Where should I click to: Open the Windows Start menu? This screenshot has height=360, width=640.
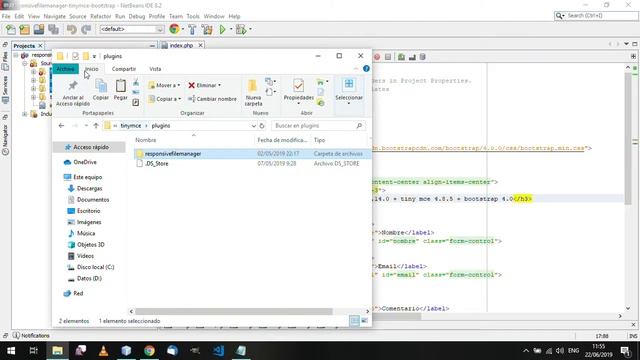pyautogui.click(x=11, y=351)
